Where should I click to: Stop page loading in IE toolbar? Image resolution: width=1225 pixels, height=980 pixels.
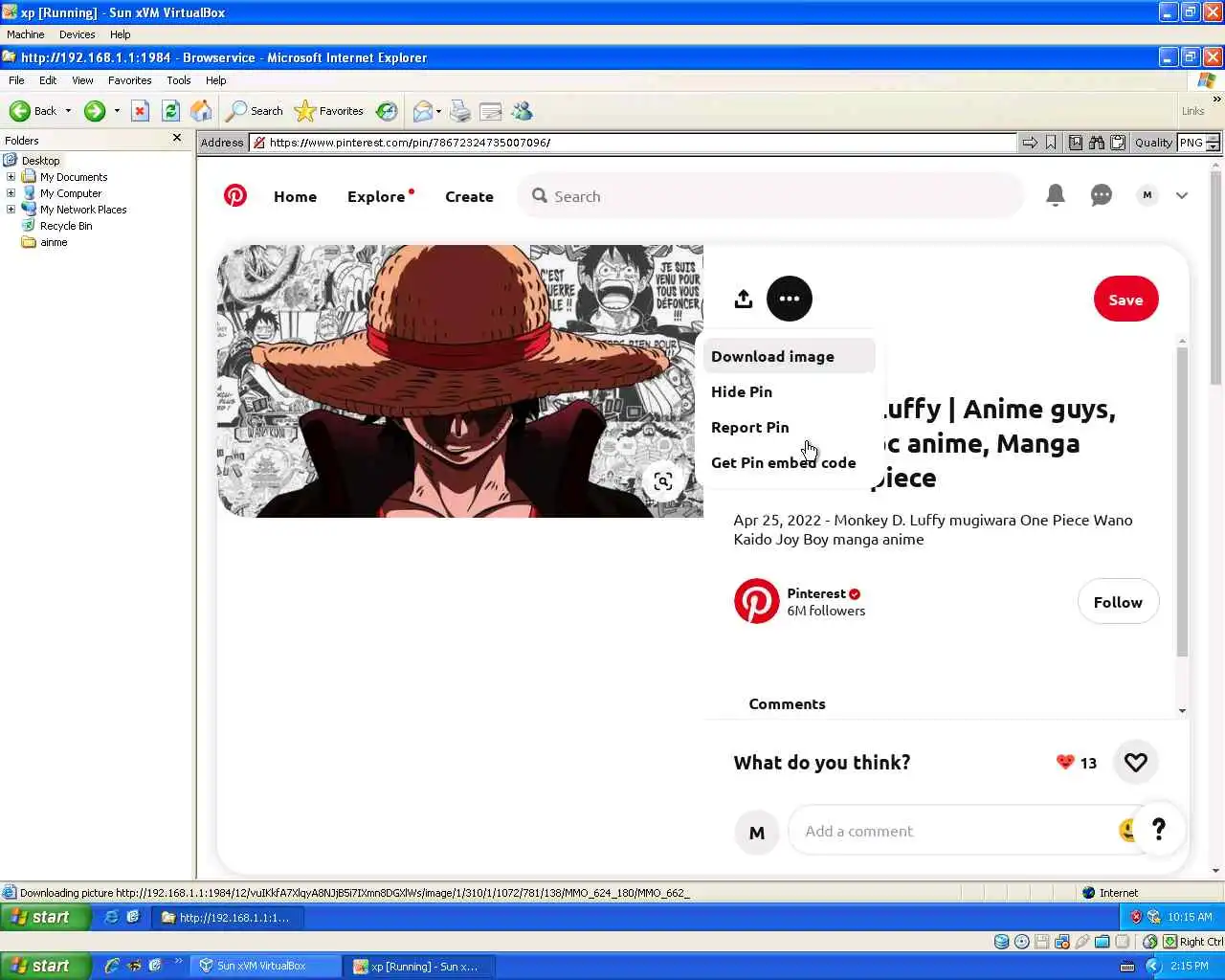pyautogui.click(x=140, y=111)
